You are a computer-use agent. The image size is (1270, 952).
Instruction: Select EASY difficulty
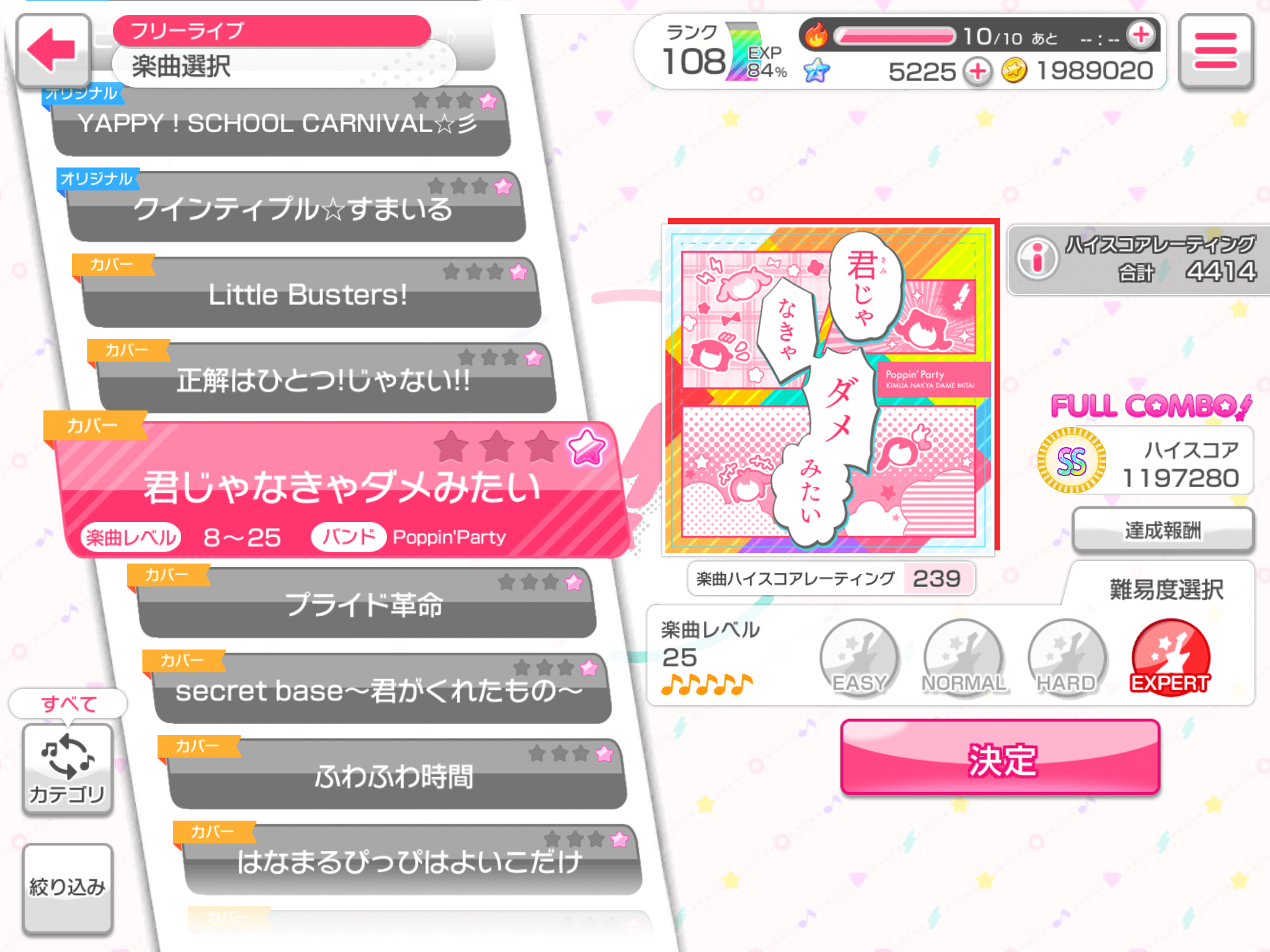coord(859,658)
